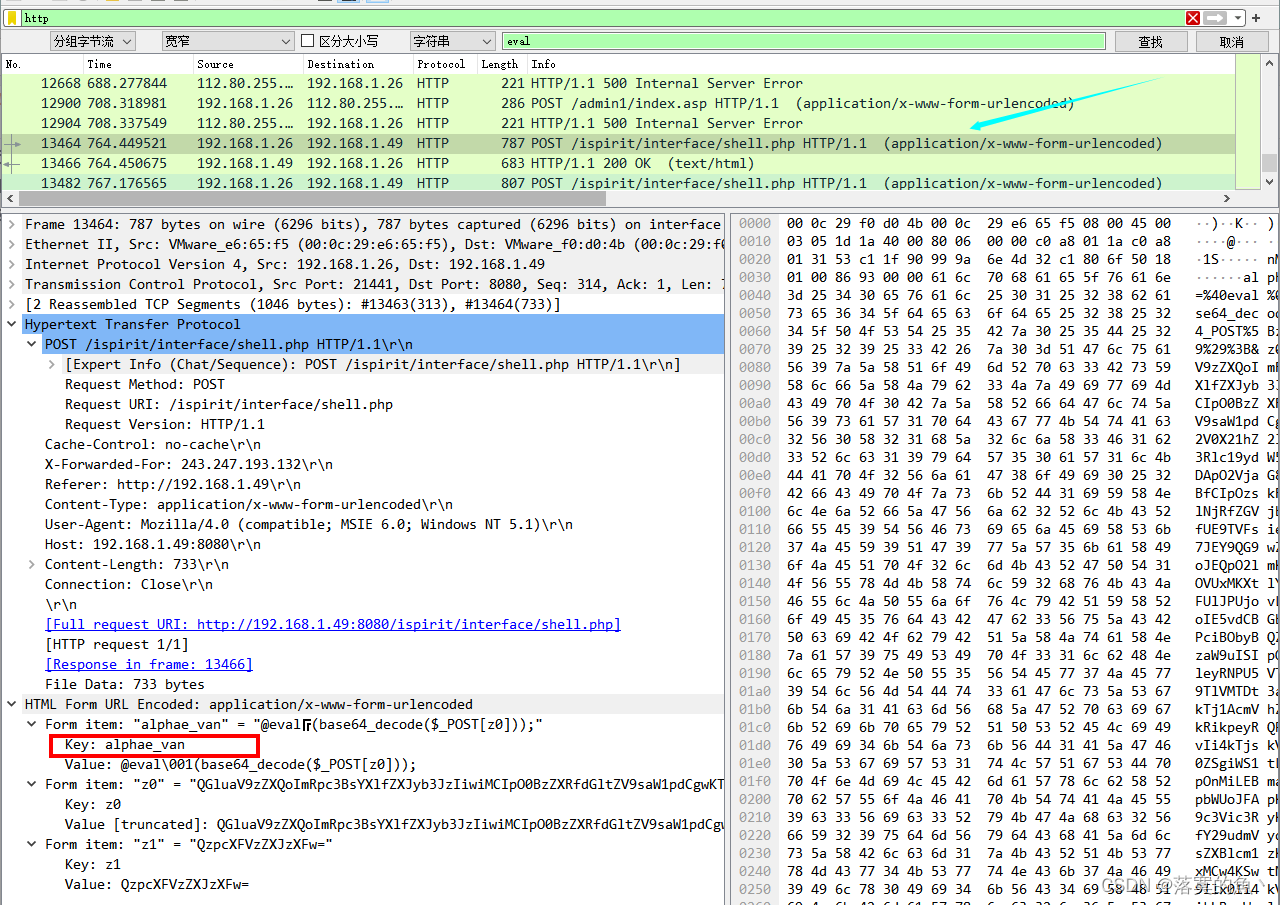Viewport: 1280px width, 905px height.
Task: Expand the Frame 13464 tree node
Action: click(x=13, y=224)
